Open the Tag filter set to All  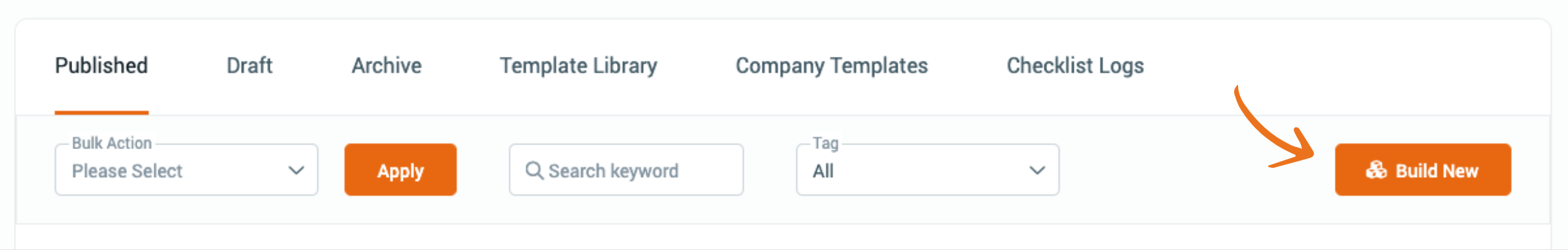click(928, 170)
